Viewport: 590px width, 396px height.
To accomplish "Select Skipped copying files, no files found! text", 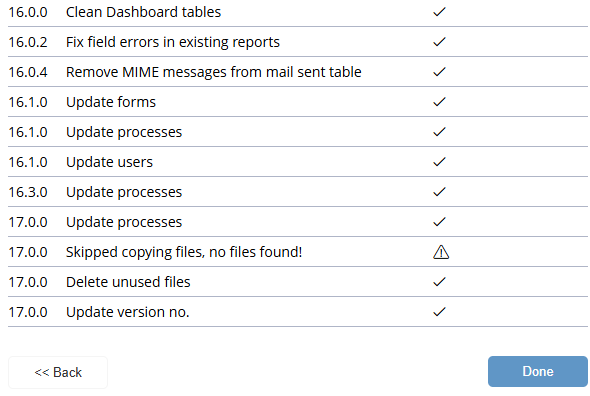I will tap(184, 252).
